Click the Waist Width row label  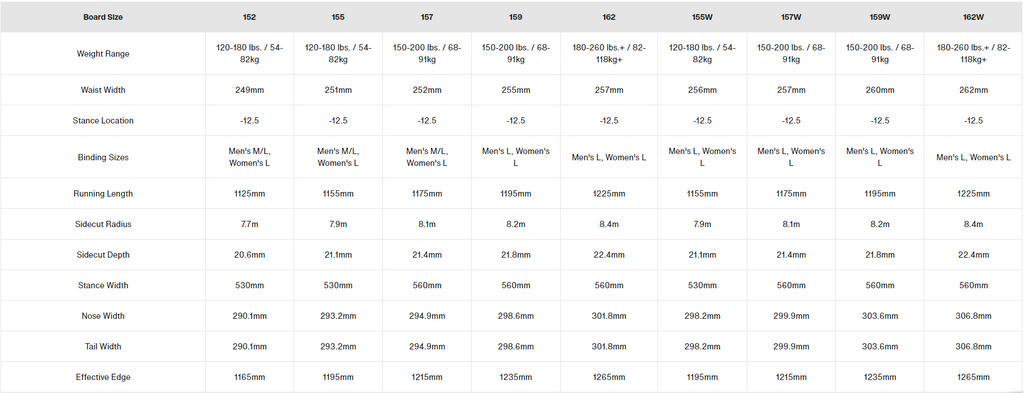click(103, 90)
